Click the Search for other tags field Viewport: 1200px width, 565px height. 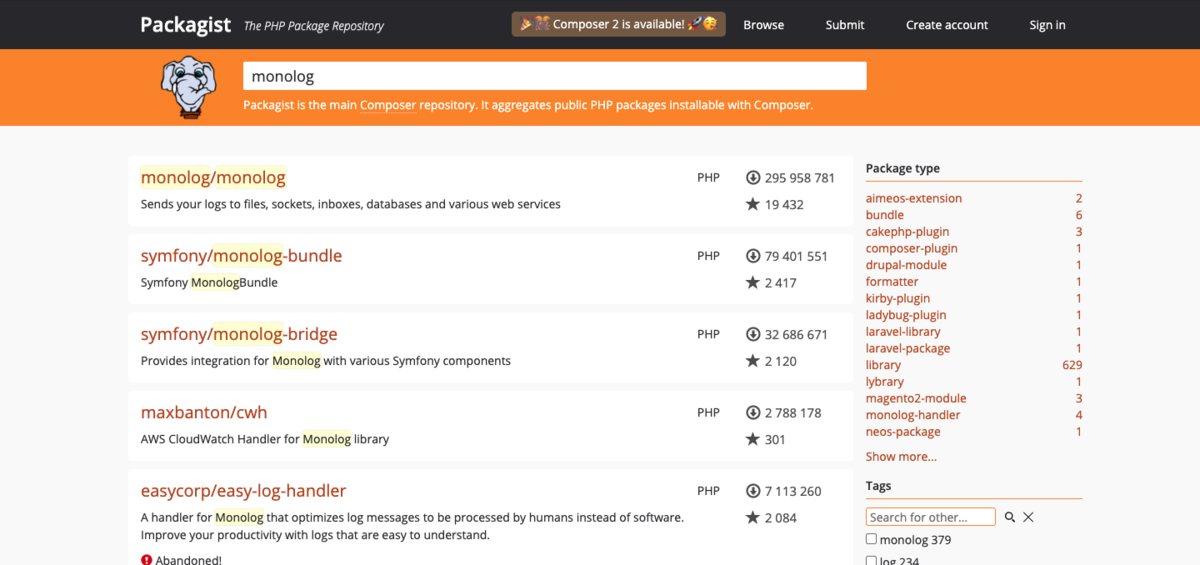[931, 517]
